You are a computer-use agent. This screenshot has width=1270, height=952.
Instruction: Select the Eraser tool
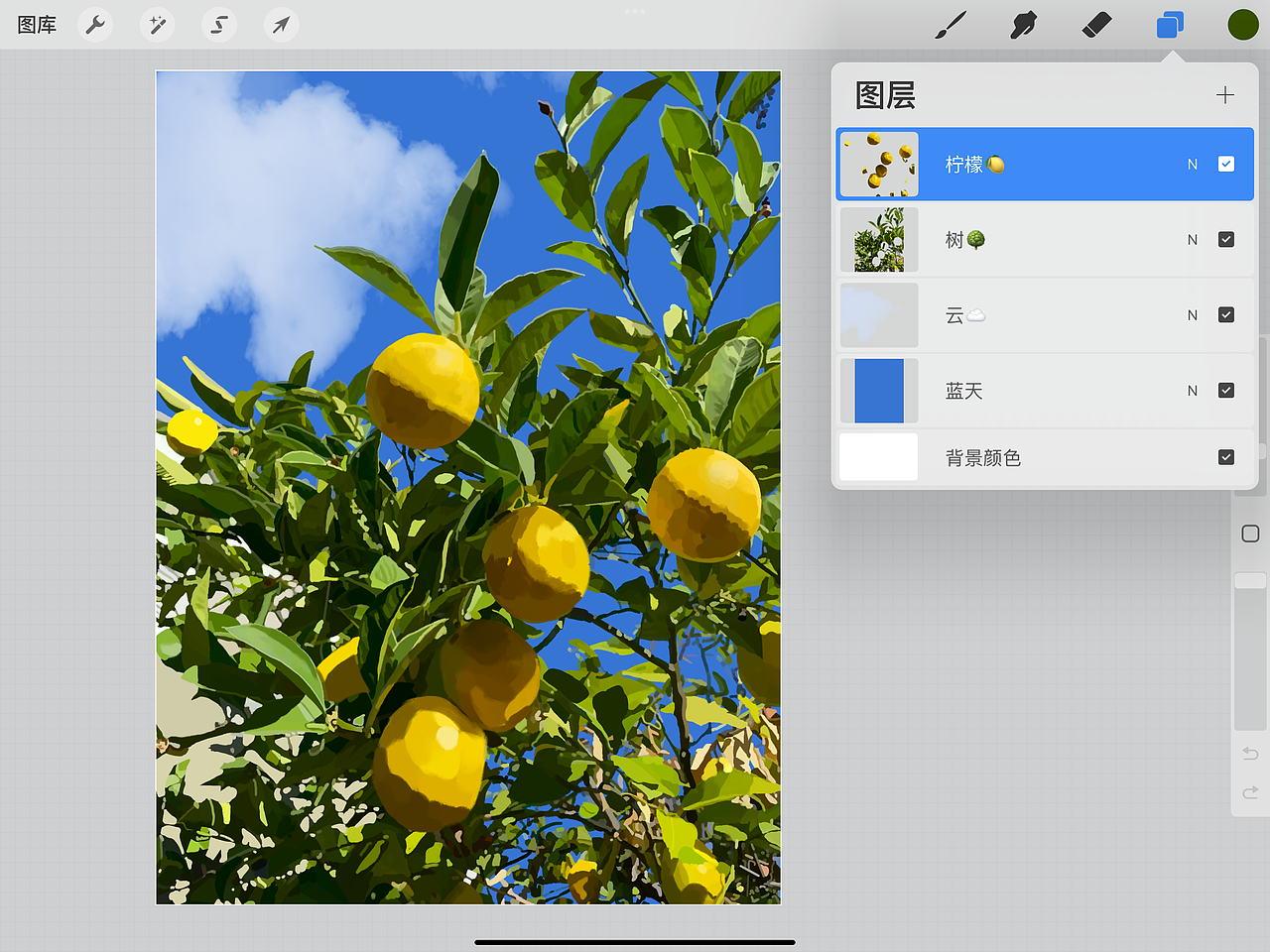[x=1096, y=25]
